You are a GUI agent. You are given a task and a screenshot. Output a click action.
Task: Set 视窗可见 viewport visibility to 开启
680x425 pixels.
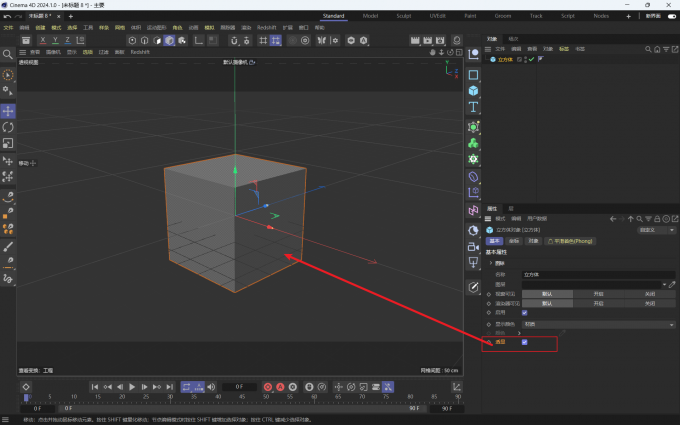tap(598, 294)
